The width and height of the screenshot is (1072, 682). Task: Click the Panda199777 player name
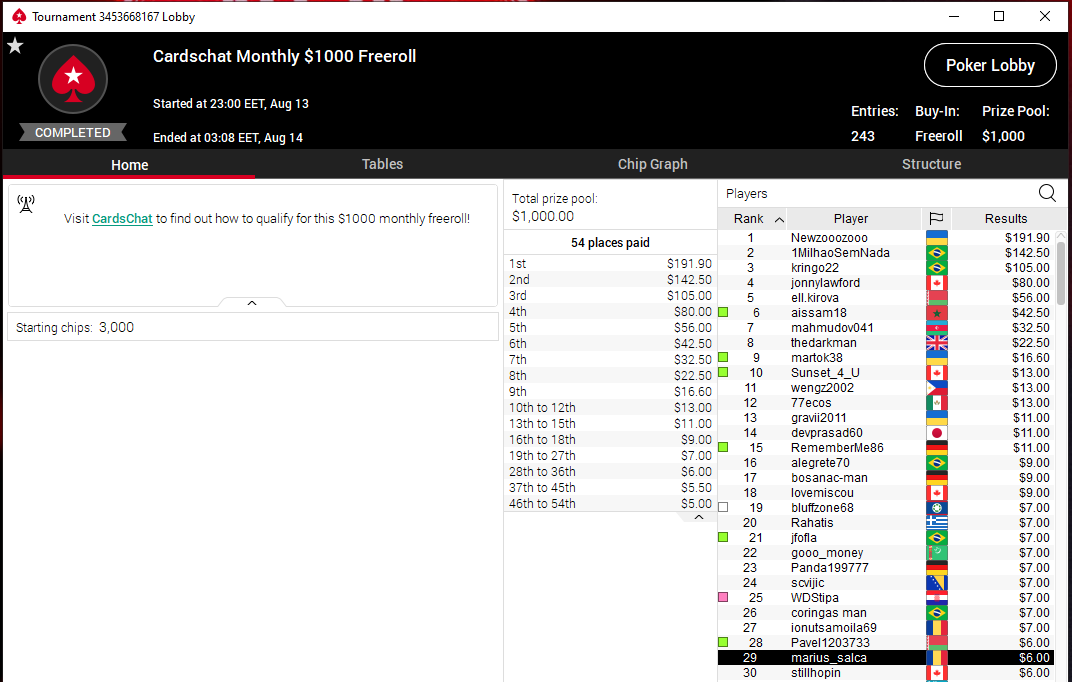click(829, 568)
